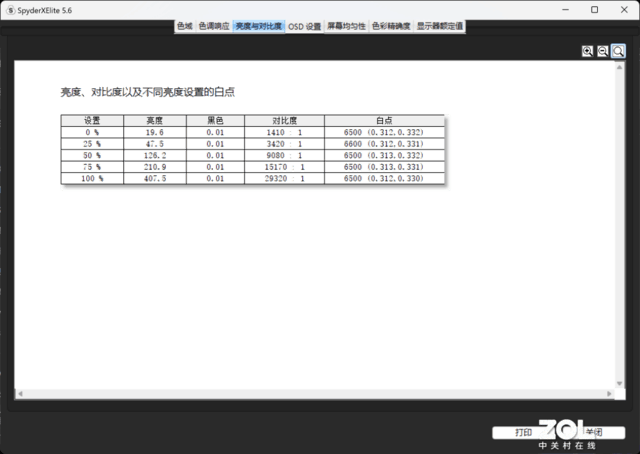Select the 25 % setting cell

tap(92, 144)
